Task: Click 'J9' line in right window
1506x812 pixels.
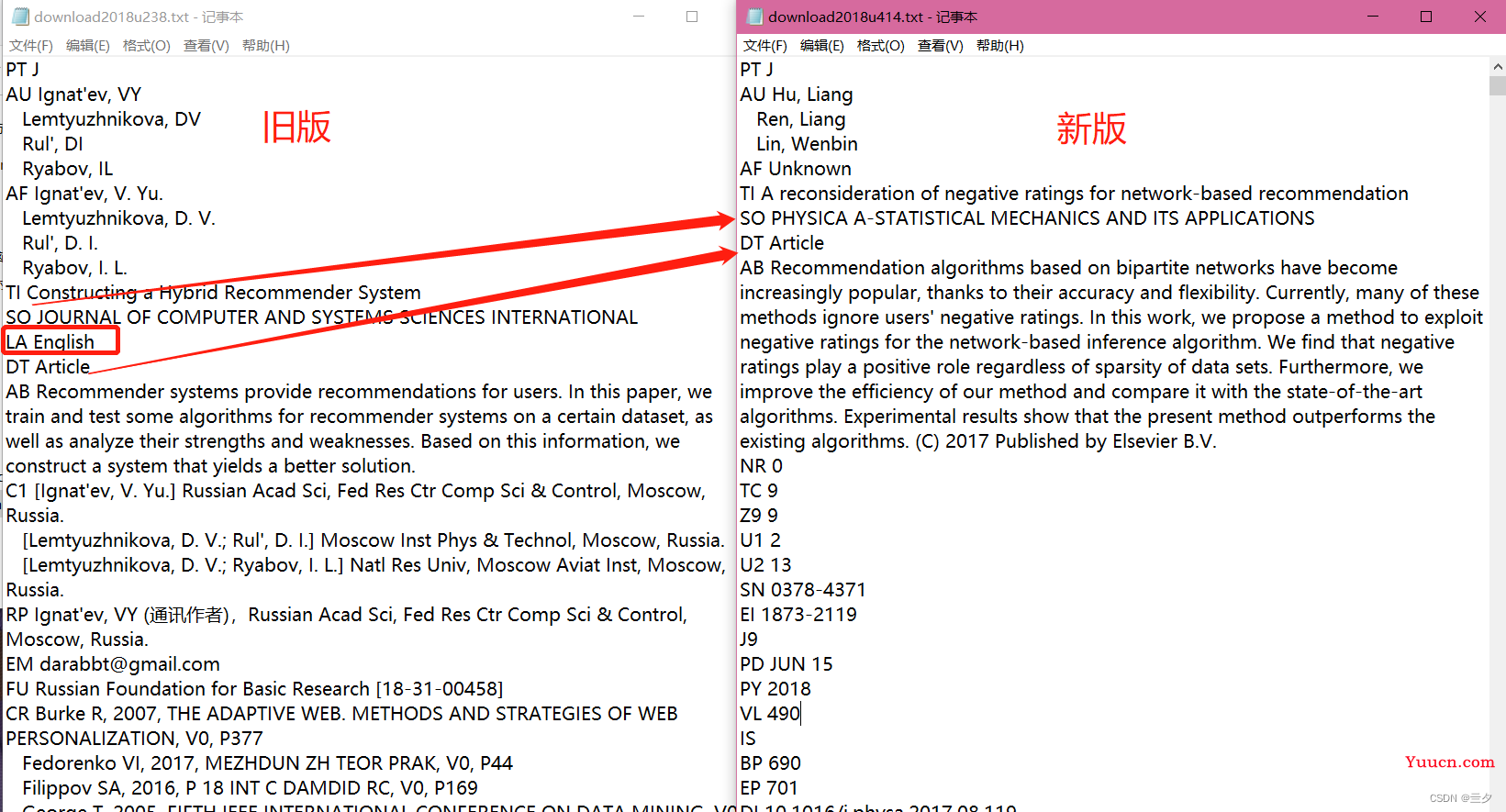Action: click(x=749, y=640)
